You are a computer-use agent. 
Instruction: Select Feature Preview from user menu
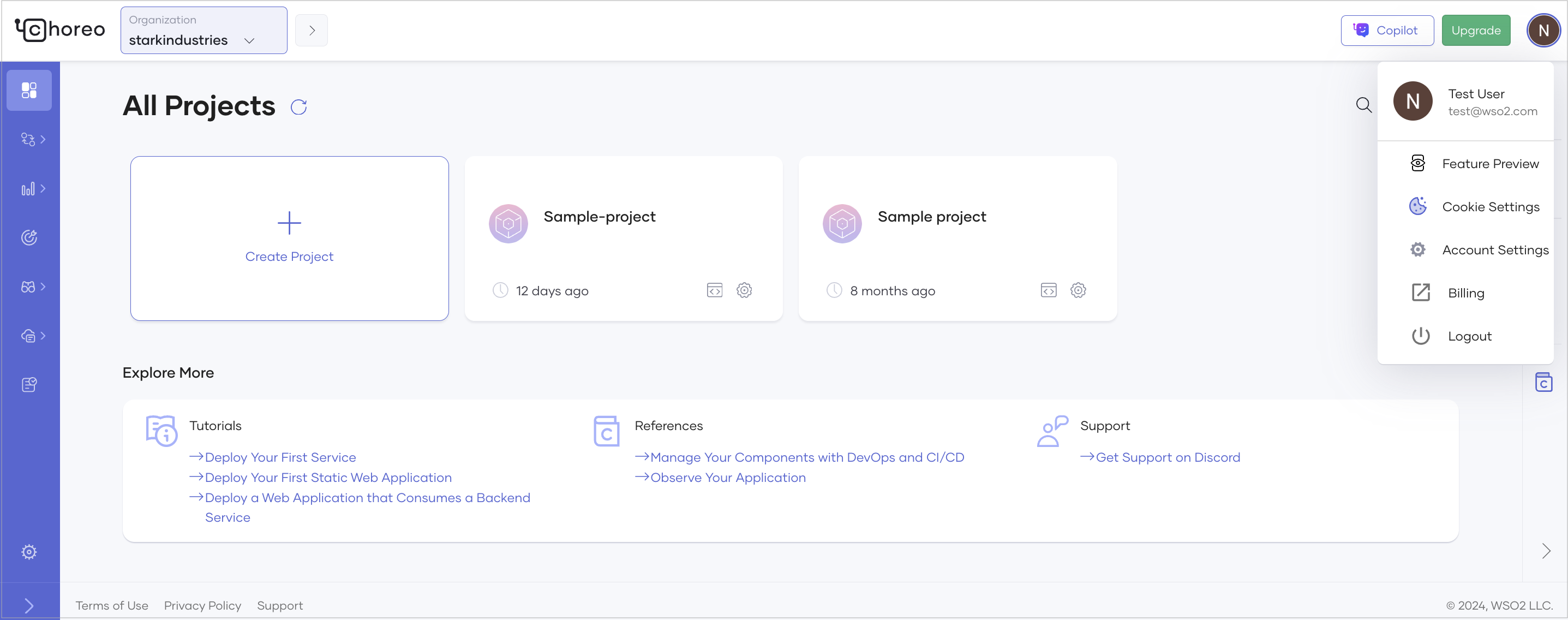click(x=1489, y=163)
